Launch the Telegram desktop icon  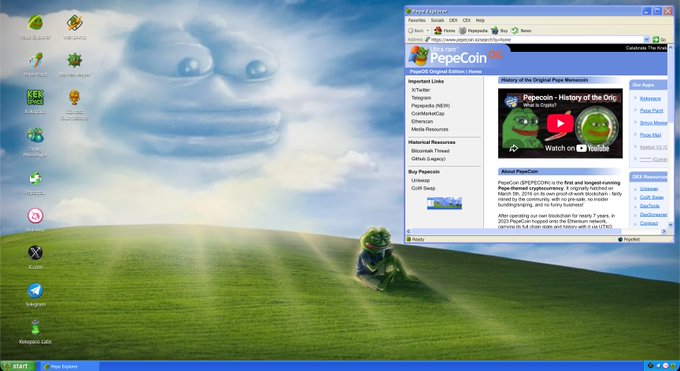click(x=35, y=295)
